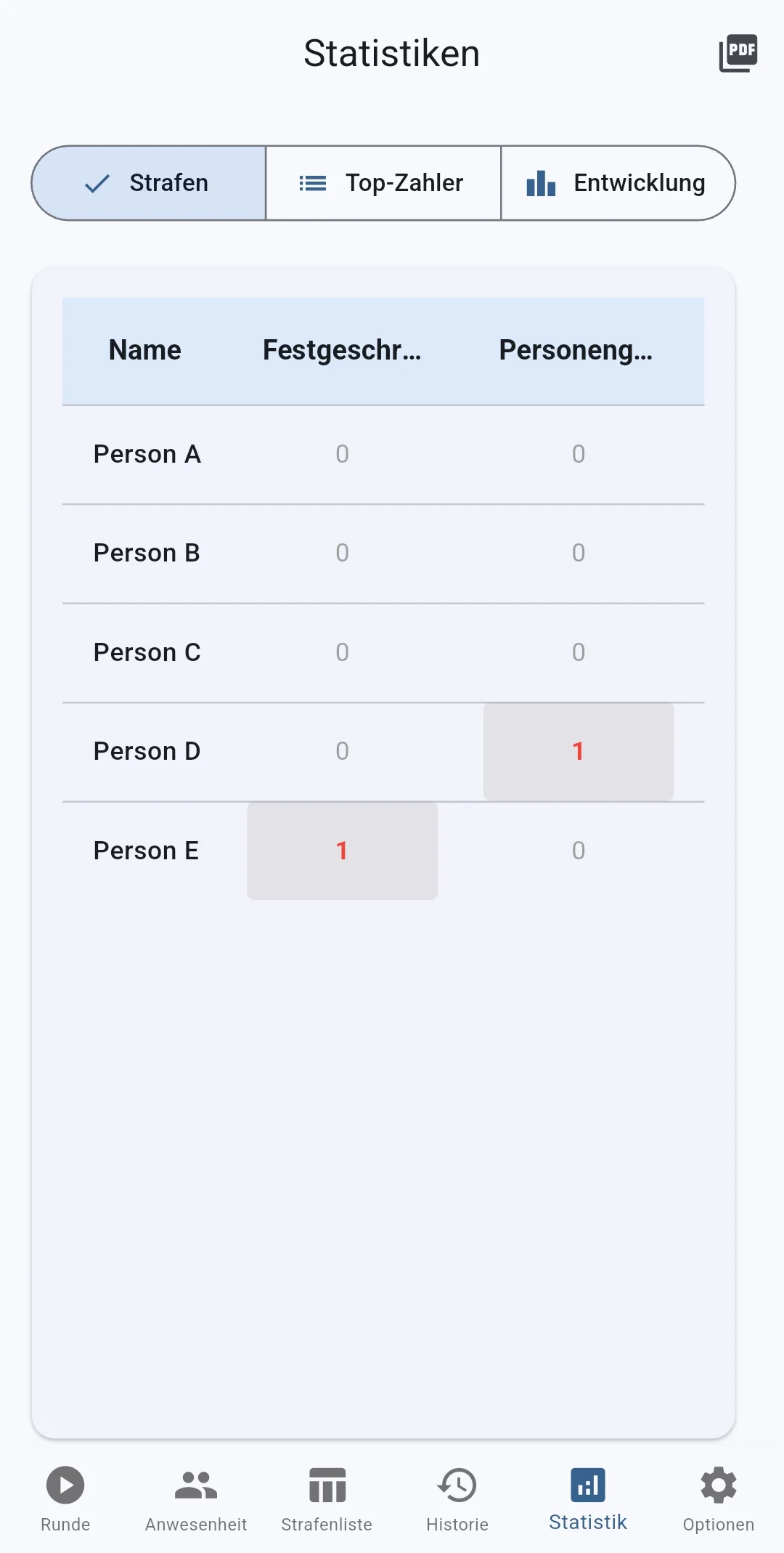Switch to the Entwicklung segment
The width and height of the screenshot is (784, 1553).
(618, 183)
